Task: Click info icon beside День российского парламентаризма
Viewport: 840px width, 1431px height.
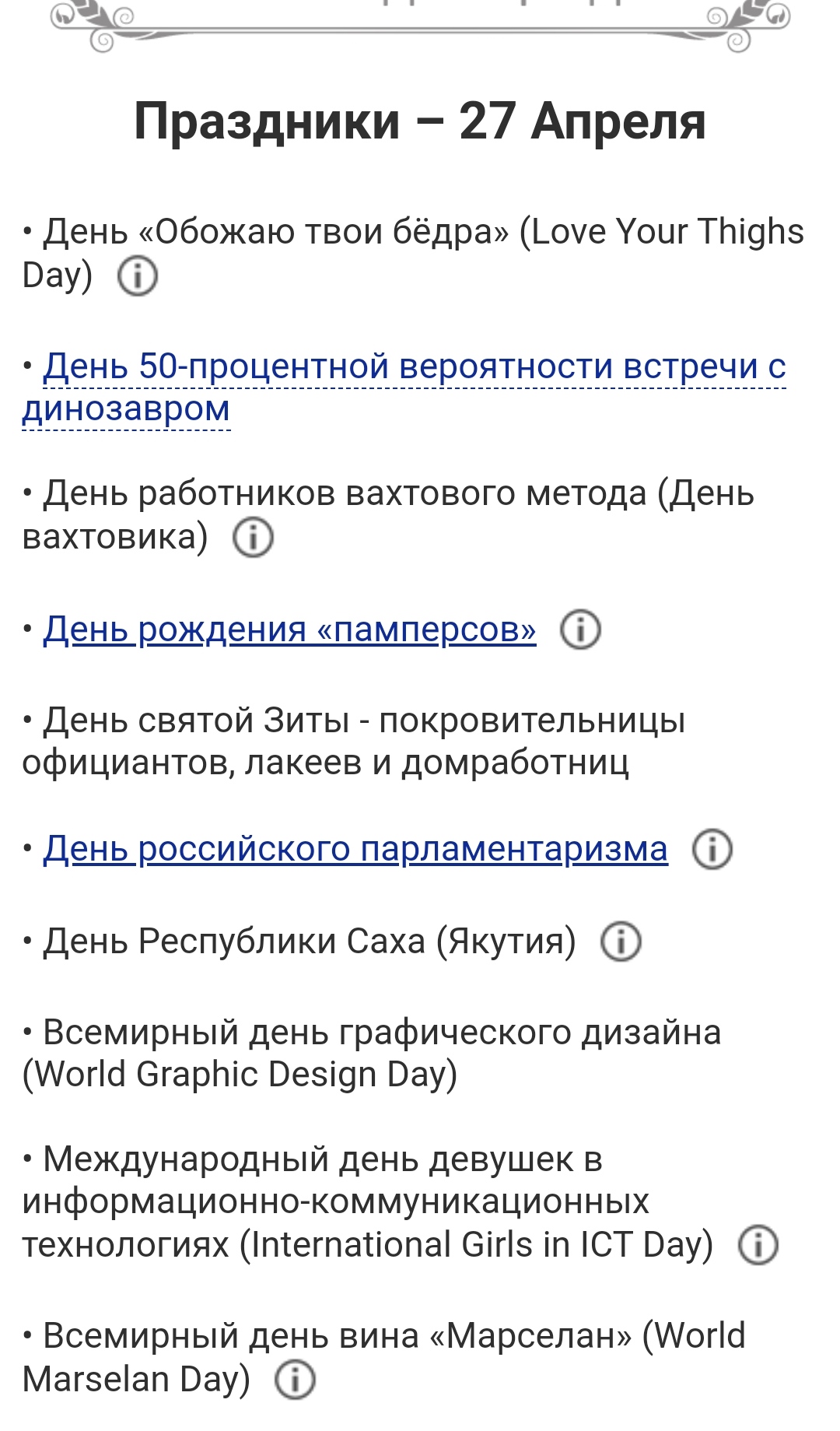Action: (712, 849)
